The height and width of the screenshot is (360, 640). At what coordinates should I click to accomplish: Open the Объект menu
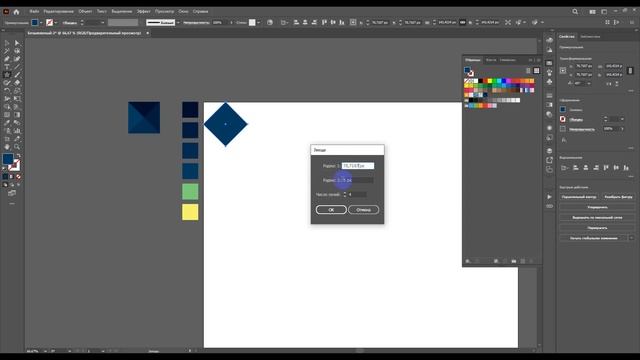tap(85, 11)
